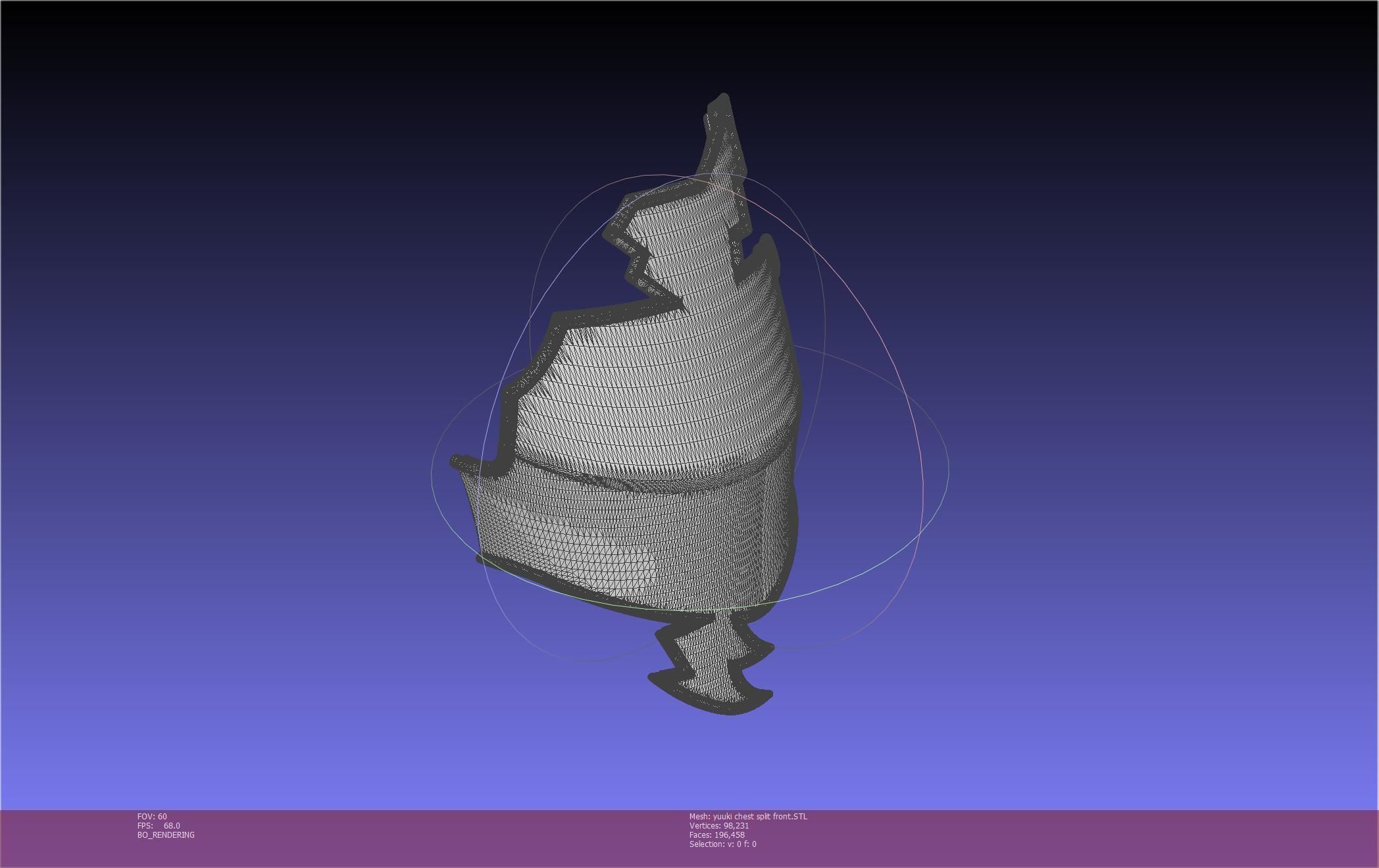Click the mesh name yuuki chest split front.STL

click(748, 817)
